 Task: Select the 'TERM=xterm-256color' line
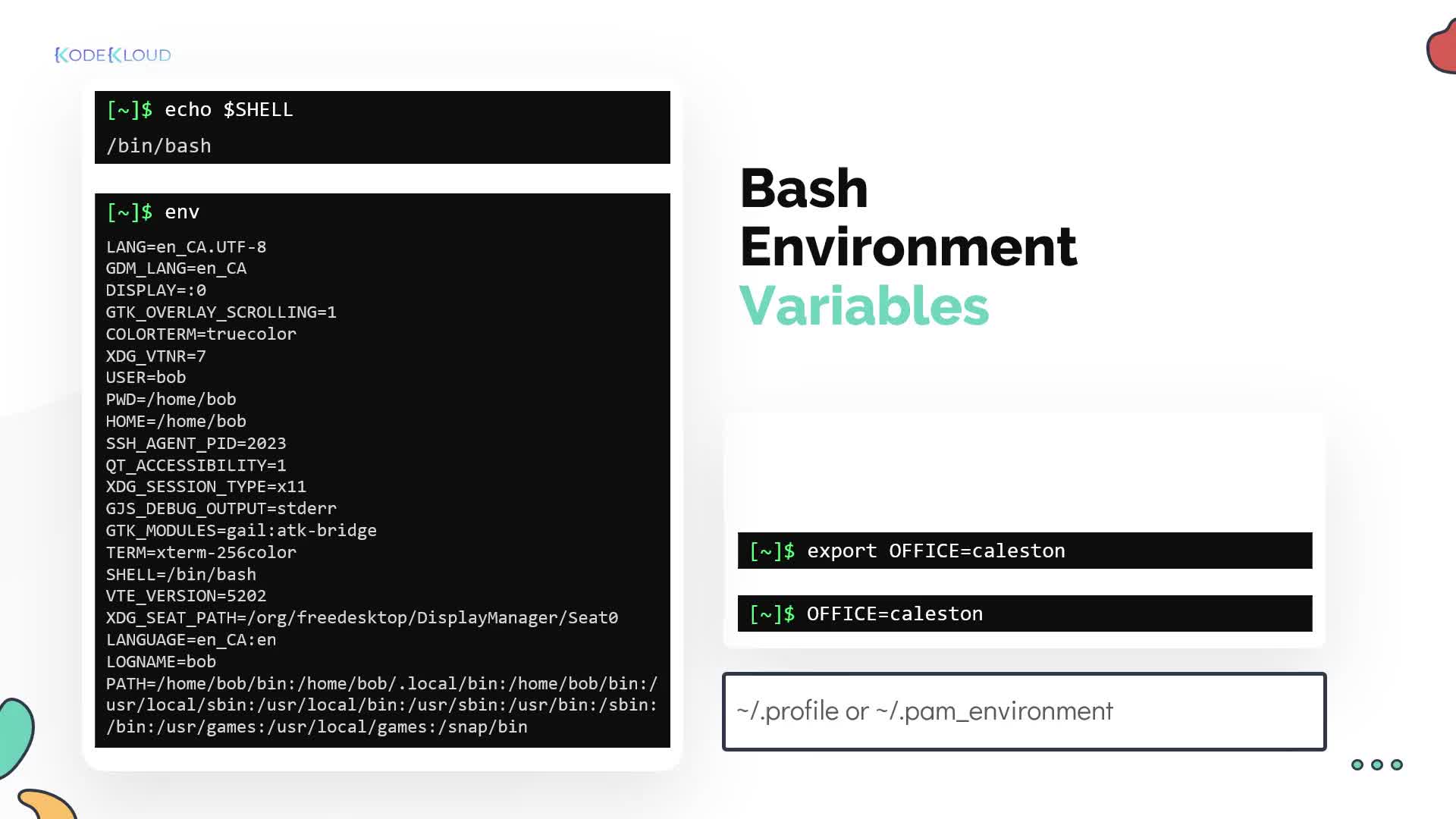click(x=201, y=553)
